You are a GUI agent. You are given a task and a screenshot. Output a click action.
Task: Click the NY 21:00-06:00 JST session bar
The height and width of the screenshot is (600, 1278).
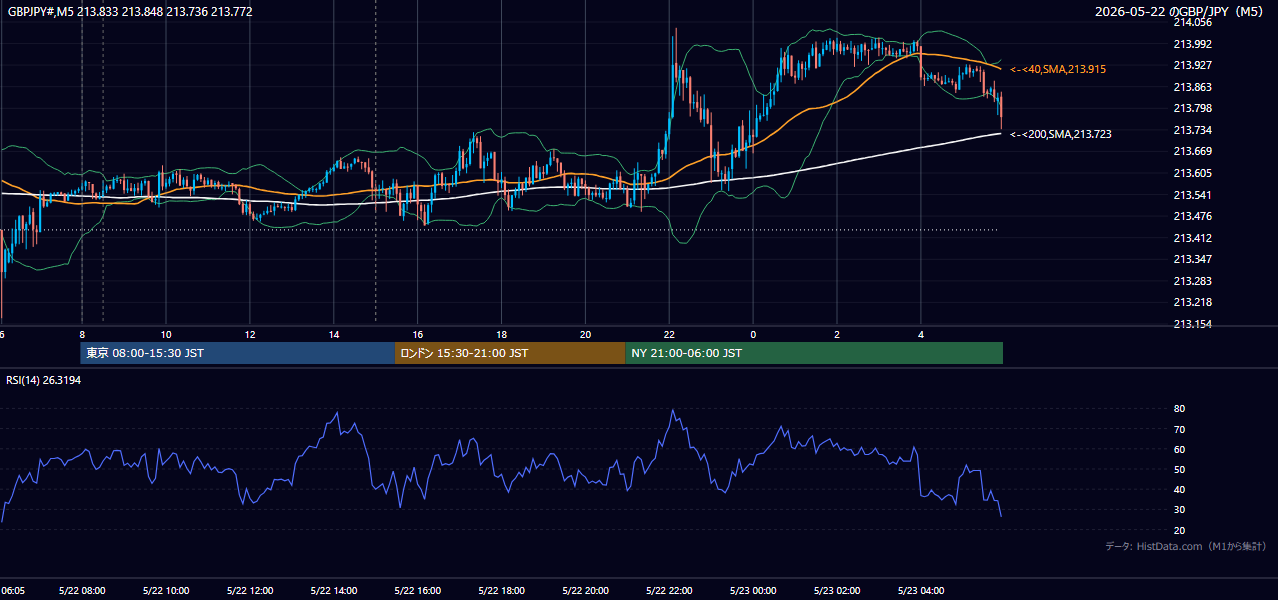tap(814, 353)
